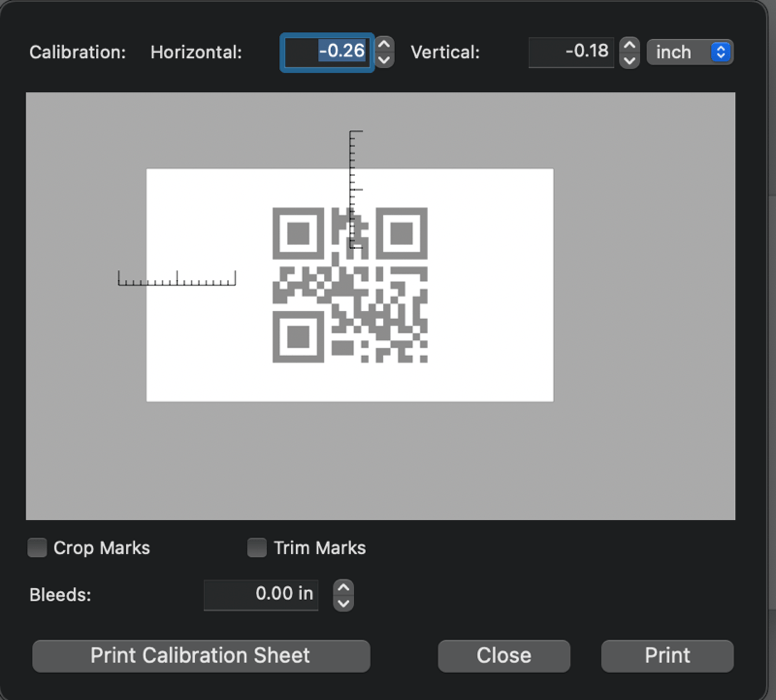
Task: Click the Close button
Action: click(504, 656)
